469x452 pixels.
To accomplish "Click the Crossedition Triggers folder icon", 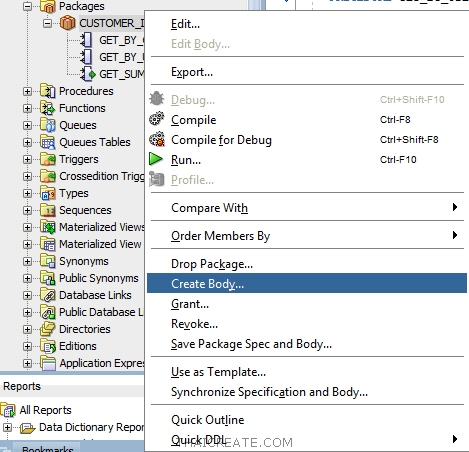I will click(48, 176).
